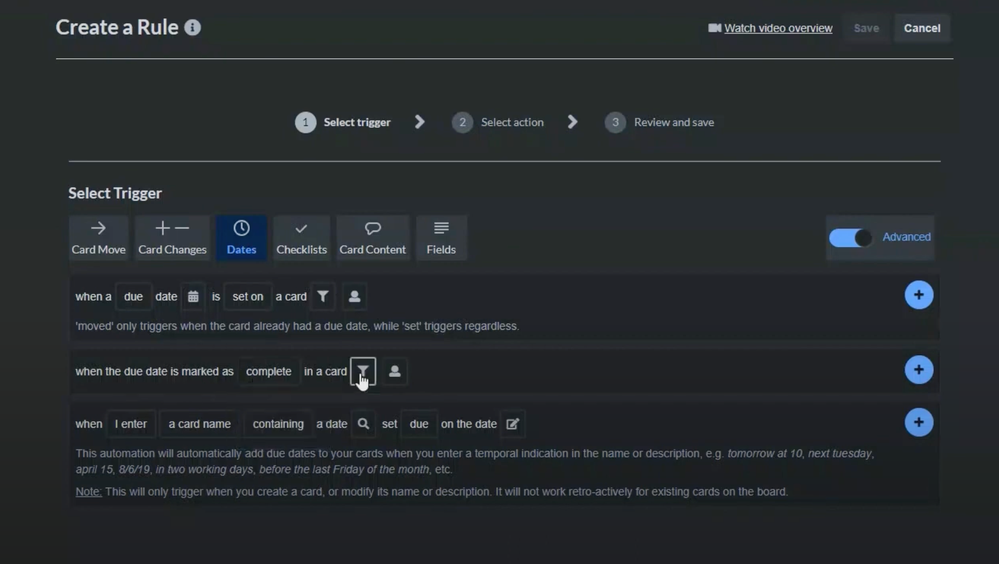This screenshot has height=564, width=999.
Task: Add the due date set trigger with plus
Action: pyautogui.click(x=919, y=295)
